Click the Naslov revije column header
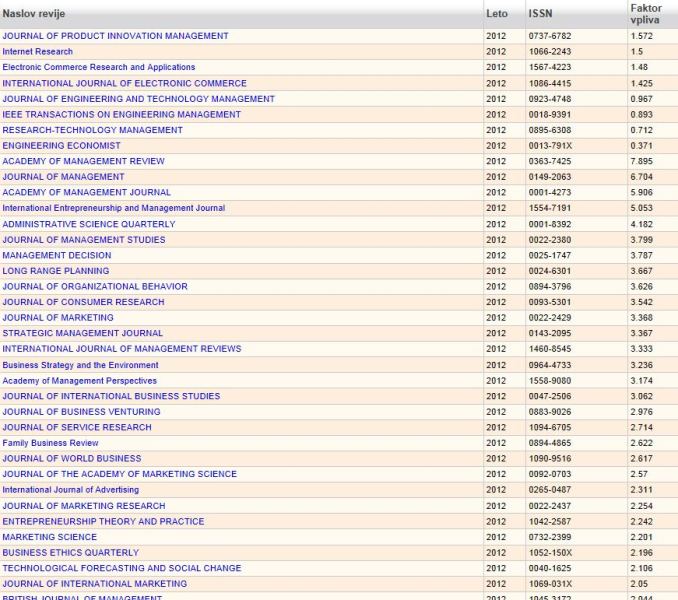 click(x=34, y=14)
